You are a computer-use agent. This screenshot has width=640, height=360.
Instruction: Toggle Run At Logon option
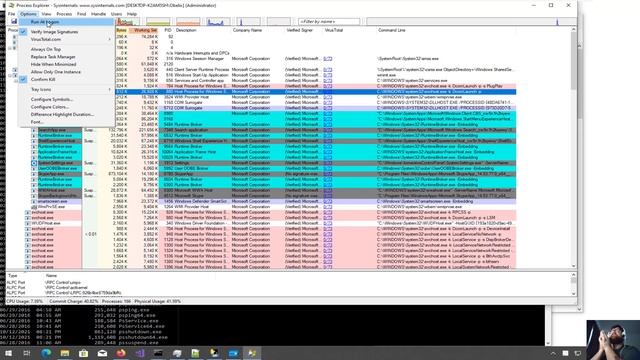tap(67, 22)
